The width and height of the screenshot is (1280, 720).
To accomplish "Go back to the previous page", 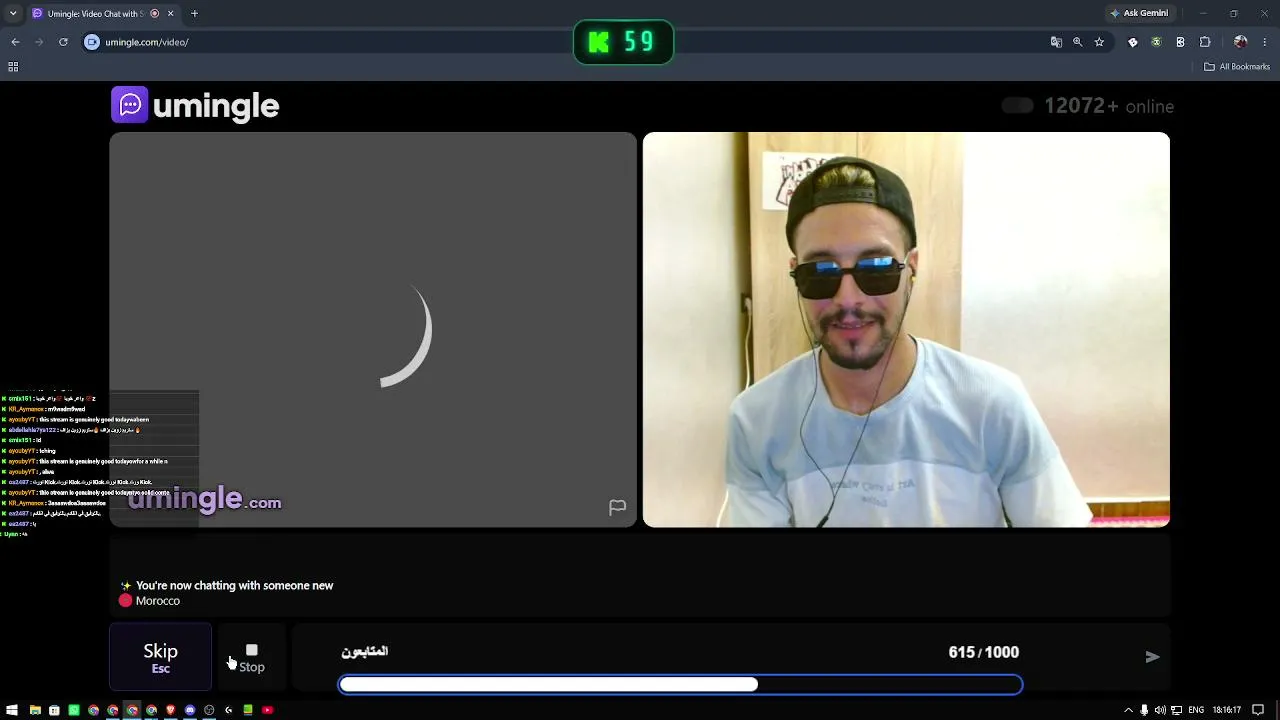I will tap(15, 42).
